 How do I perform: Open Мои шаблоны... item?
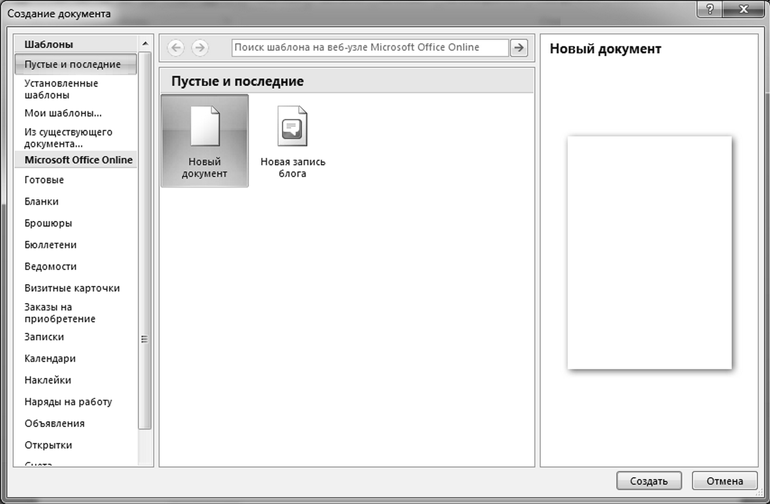pyautogui.click(x=63, y=113)
